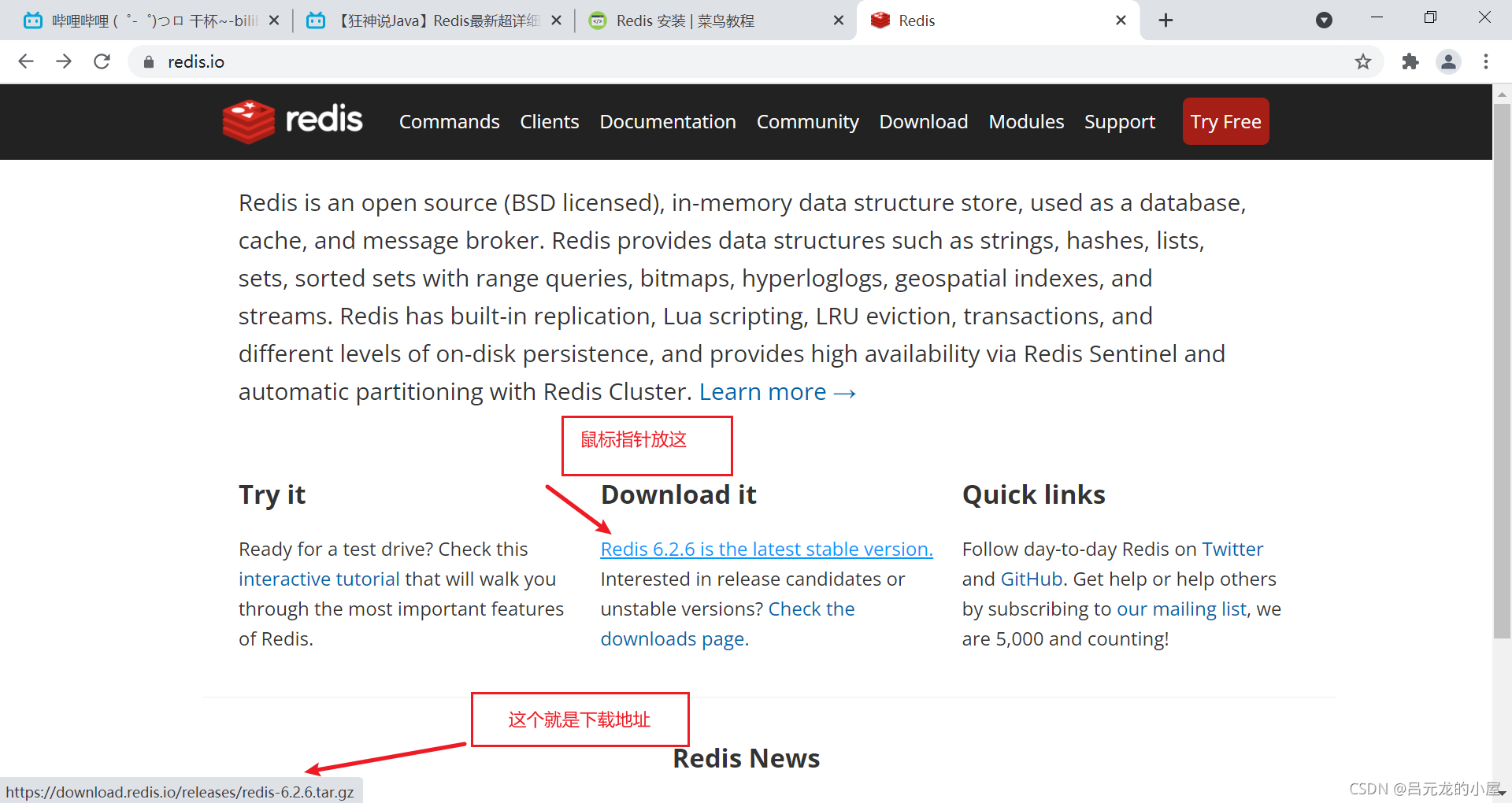Image resolution: width=1512 pixels, height=803 pixels.
Task: Click the Redis tab favicon
Action: pos(880,20)
